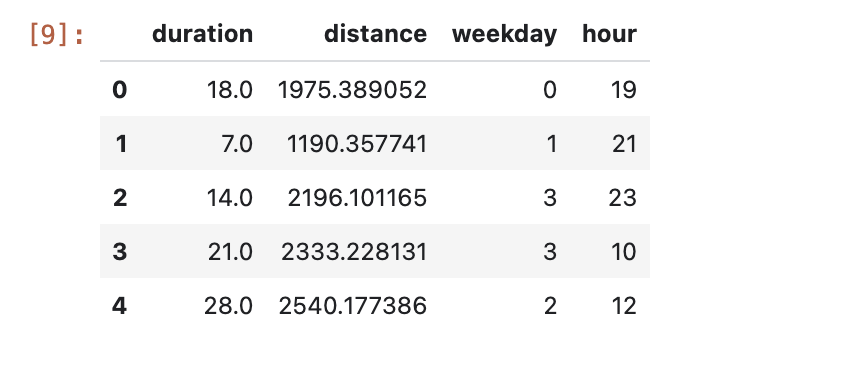The width and height of the screenshot is (844, 376).
Task: Click the duration column header
Action: tap(202, 34)
